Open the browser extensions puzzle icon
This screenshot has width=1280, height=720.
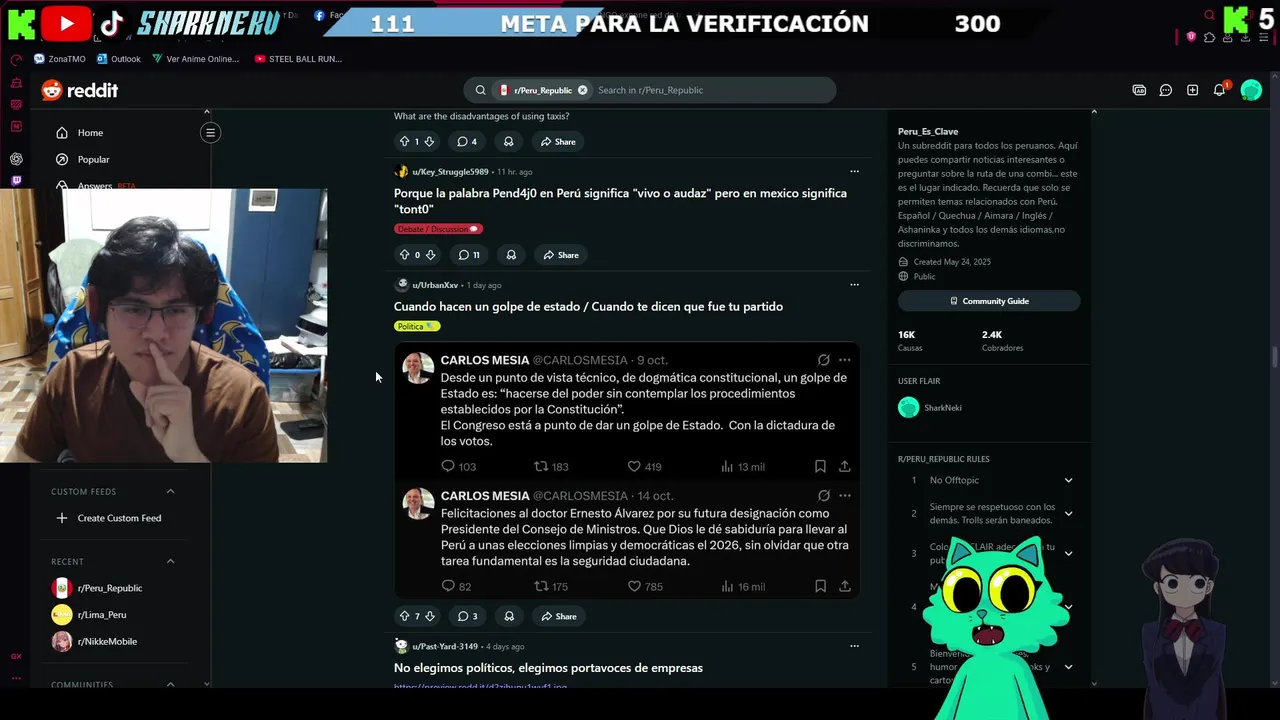[x=1210, y=37]
